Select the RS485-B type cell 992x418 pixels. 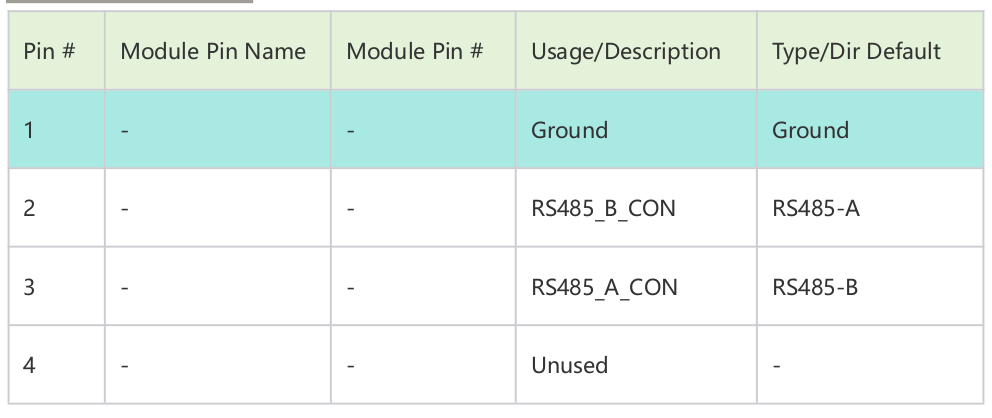coord(815,287)
